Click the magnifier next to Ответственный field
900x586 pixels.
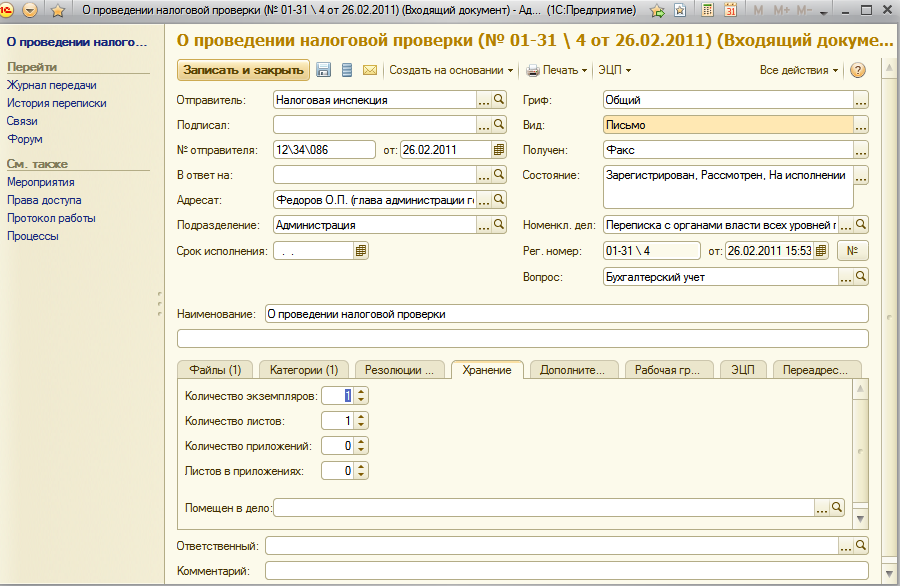[x=860, y=546]
